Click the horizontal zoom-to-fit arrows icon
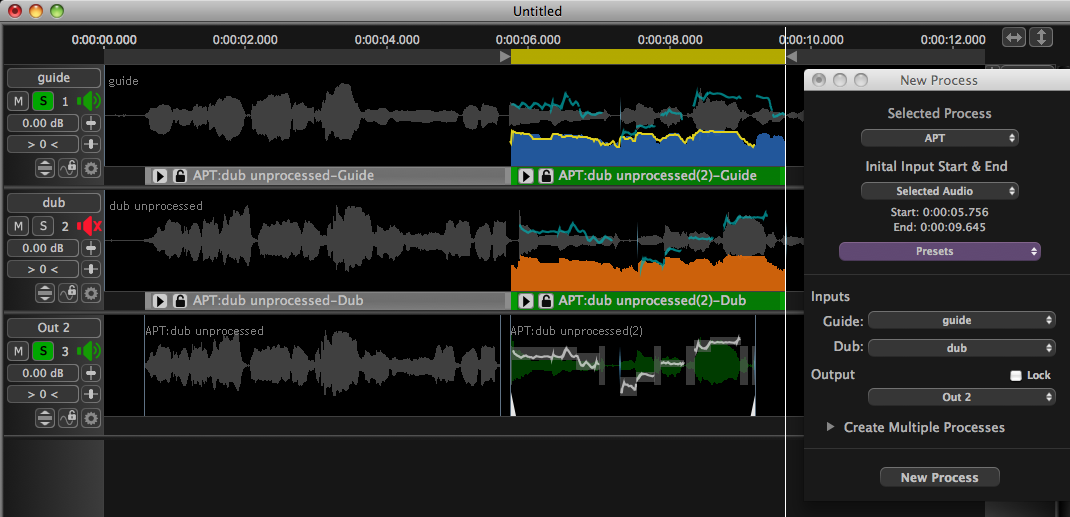 (1014, 37)
